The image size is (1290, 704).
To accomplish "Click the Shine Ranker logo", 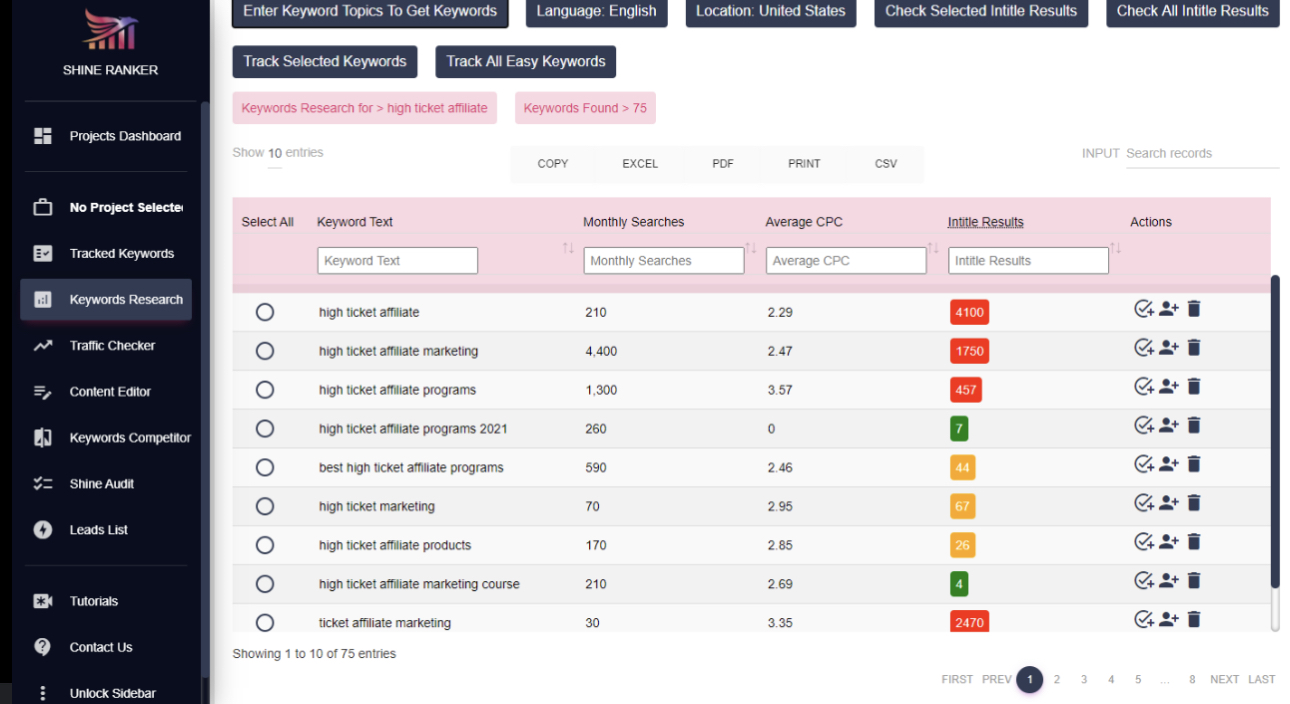I will pos(110,30).
